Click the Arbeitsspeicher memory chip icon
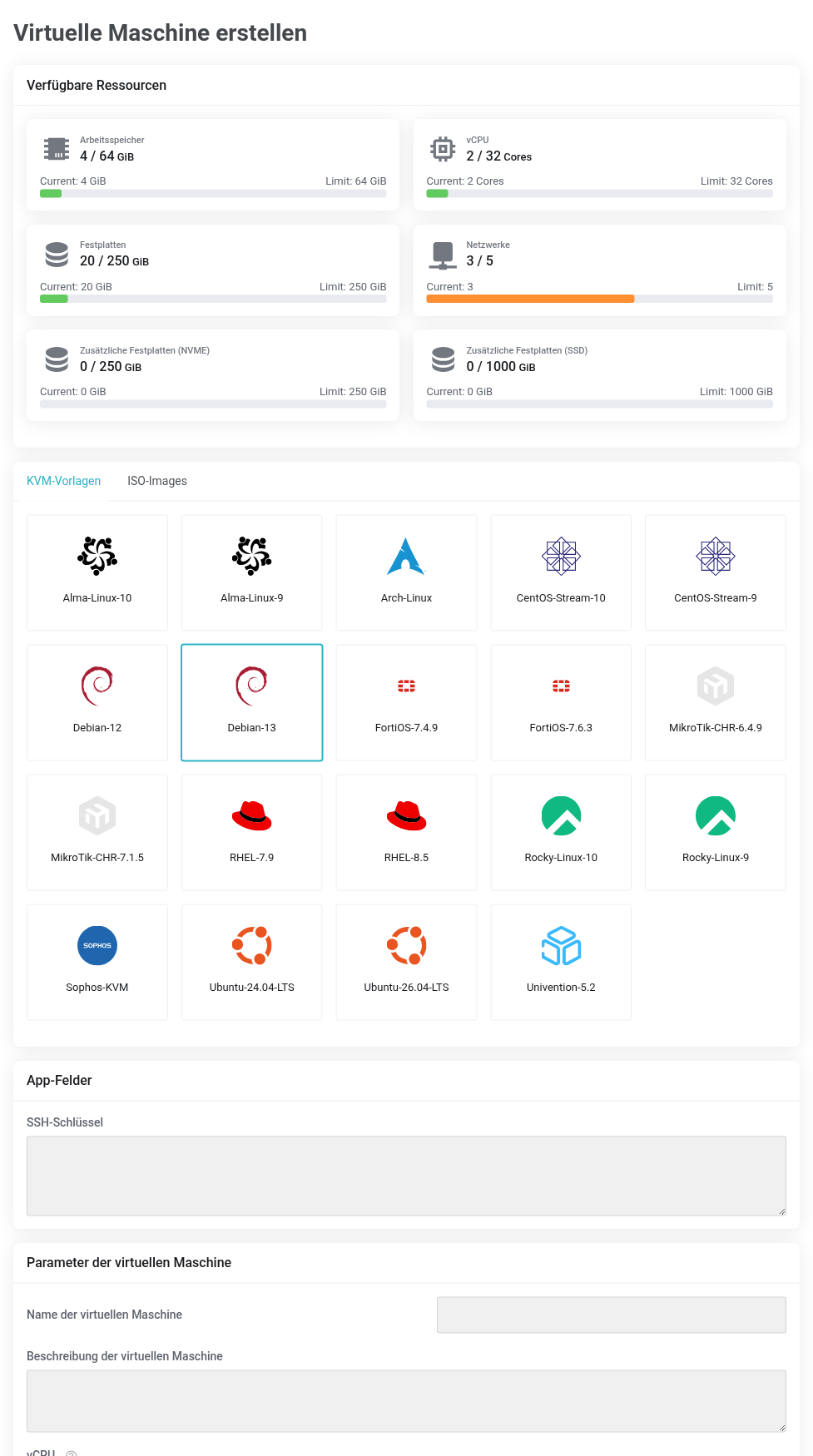 57,149
